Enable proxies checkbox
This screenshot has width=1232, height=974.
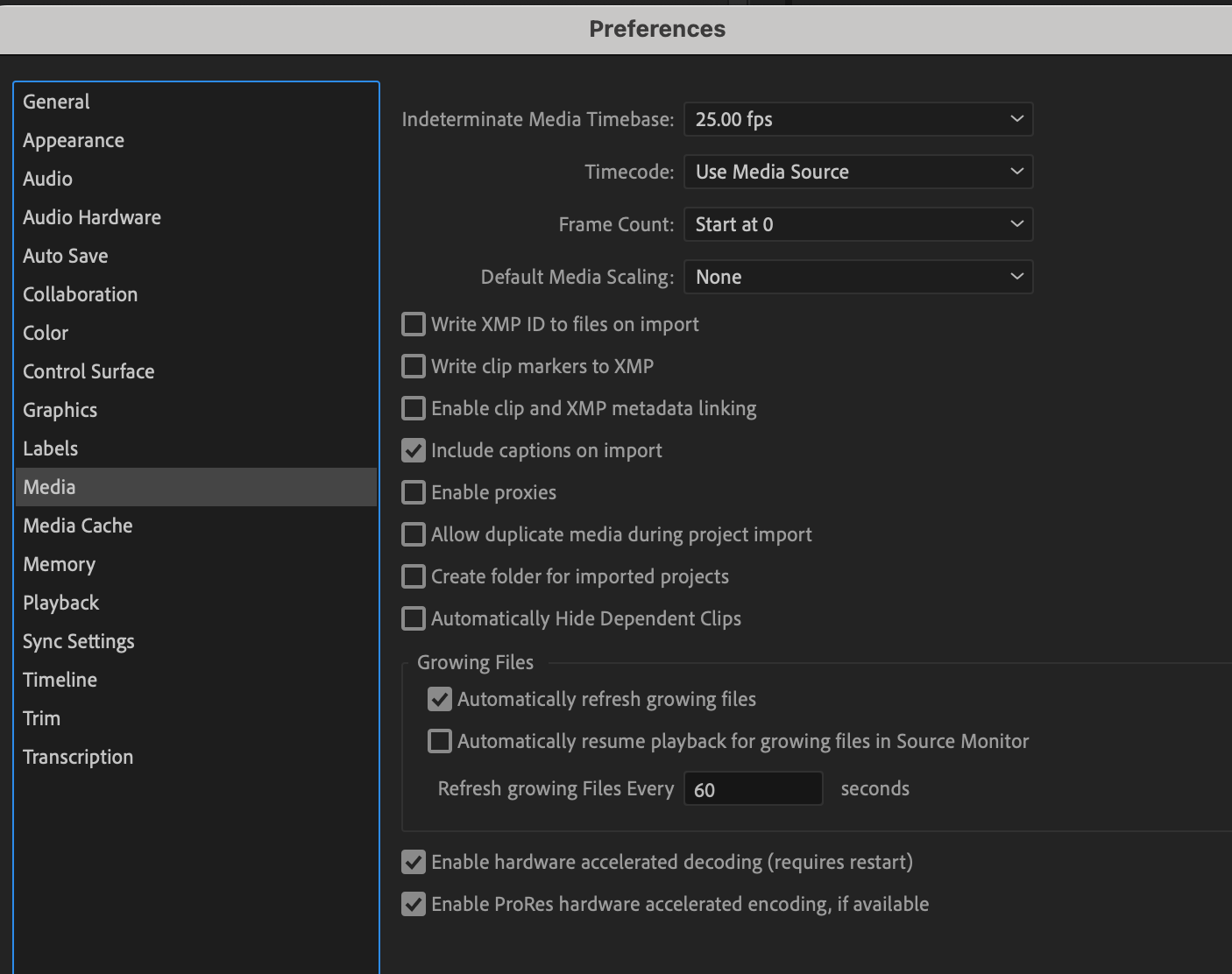point(413,492)
